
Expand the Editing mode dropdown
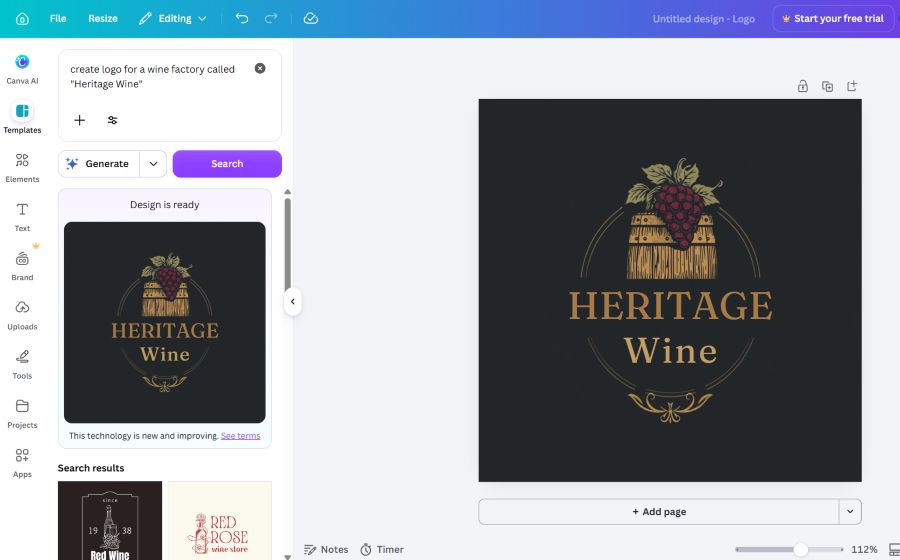pos(172,18)
